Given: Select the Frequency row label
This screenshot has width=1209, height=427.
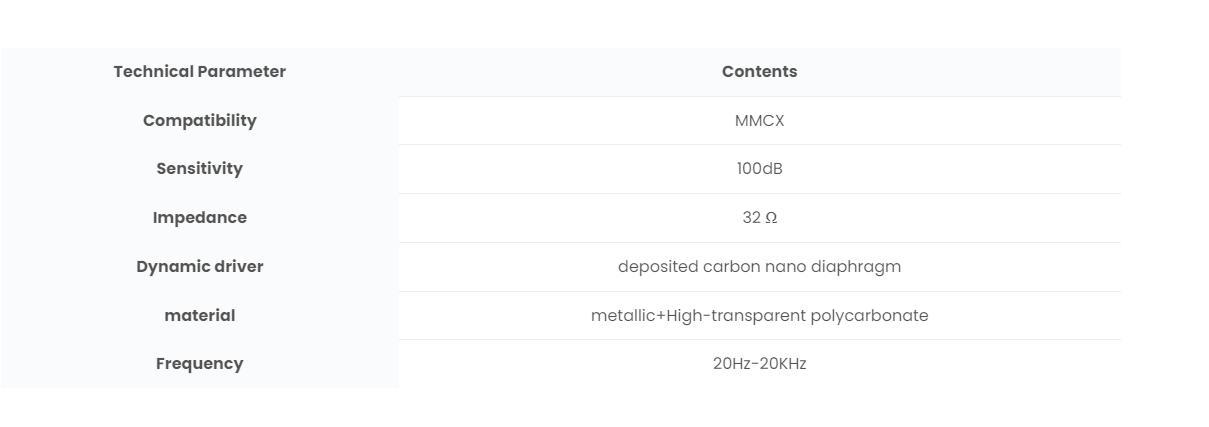Looking at the screenshot, I should tap(200, 364).
